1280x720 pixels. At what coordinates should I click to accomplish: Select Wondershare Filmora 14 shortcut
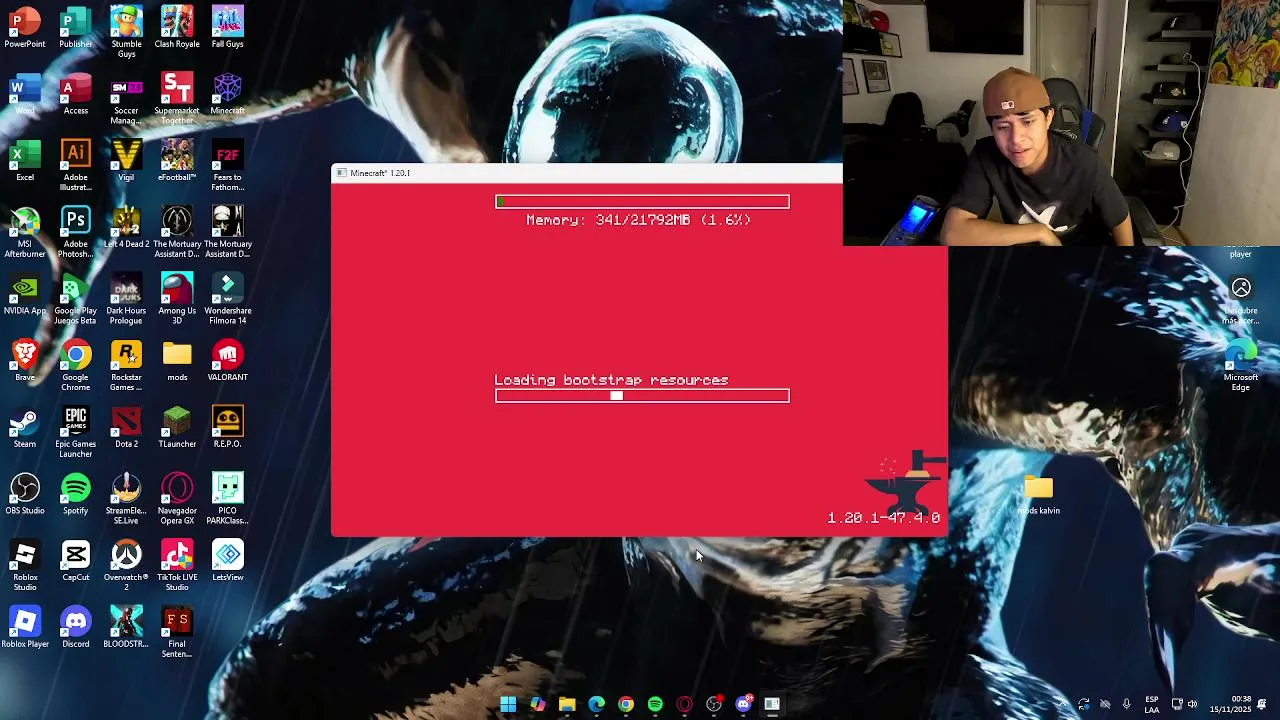pyautogui.click(x=227, y=298)
